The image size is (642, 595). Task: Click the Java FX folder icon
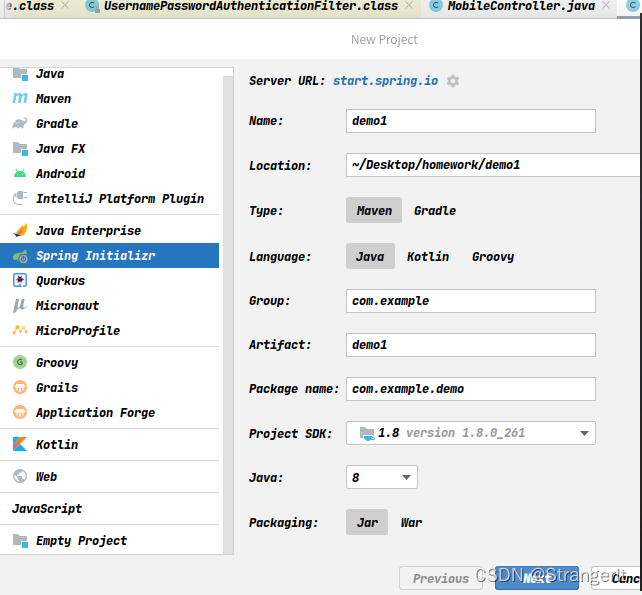[x=20, y=149]
